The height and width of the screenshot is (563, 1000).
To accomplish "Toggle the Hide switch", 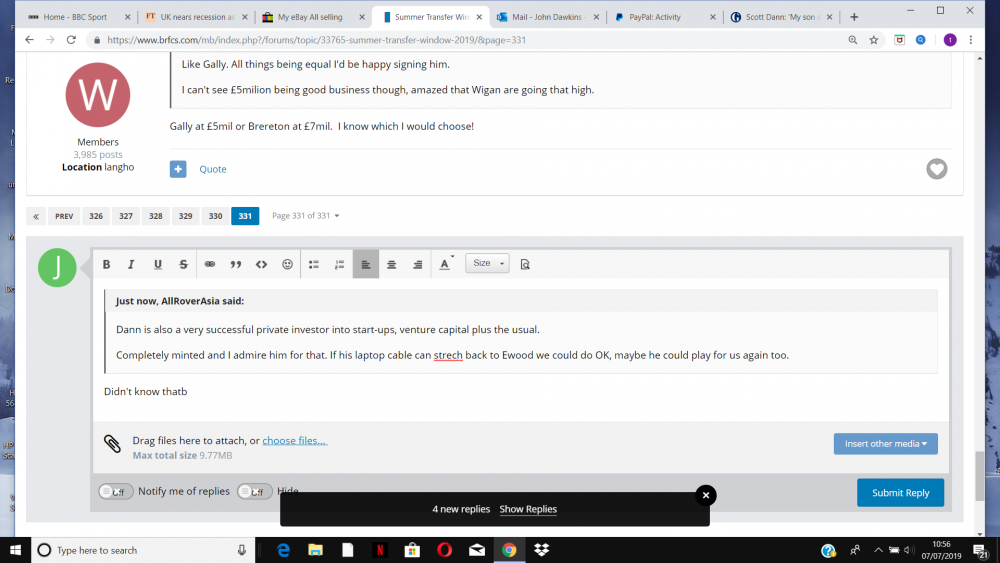I will [x=255, y=491].
